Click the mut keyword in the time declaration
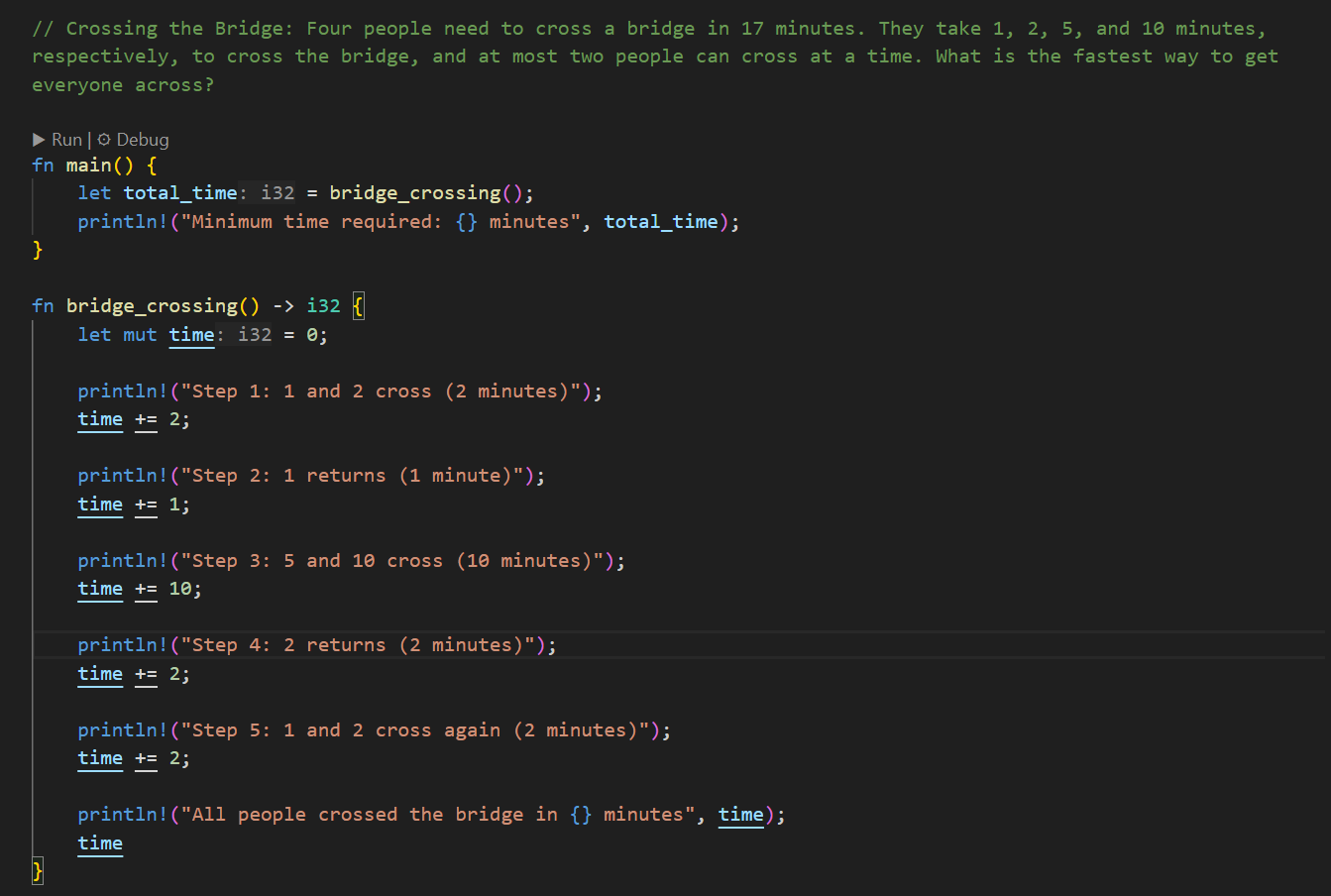 click(140, 335)
